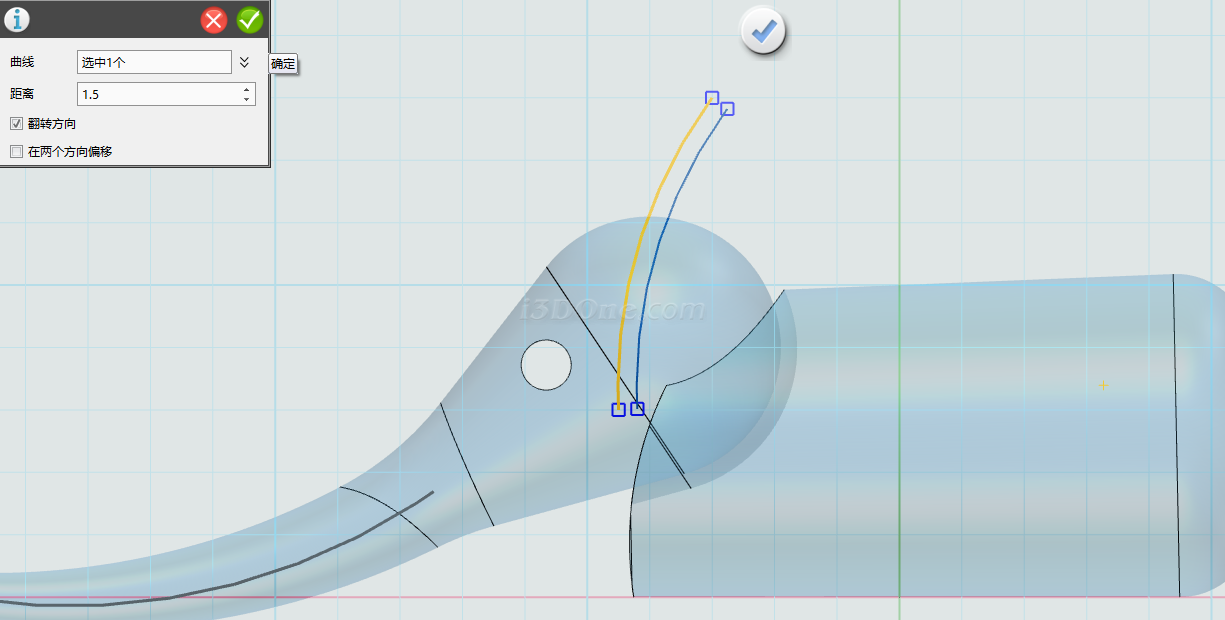
Task: Click the circular hole on the model
Action: (x=546, y=365)
